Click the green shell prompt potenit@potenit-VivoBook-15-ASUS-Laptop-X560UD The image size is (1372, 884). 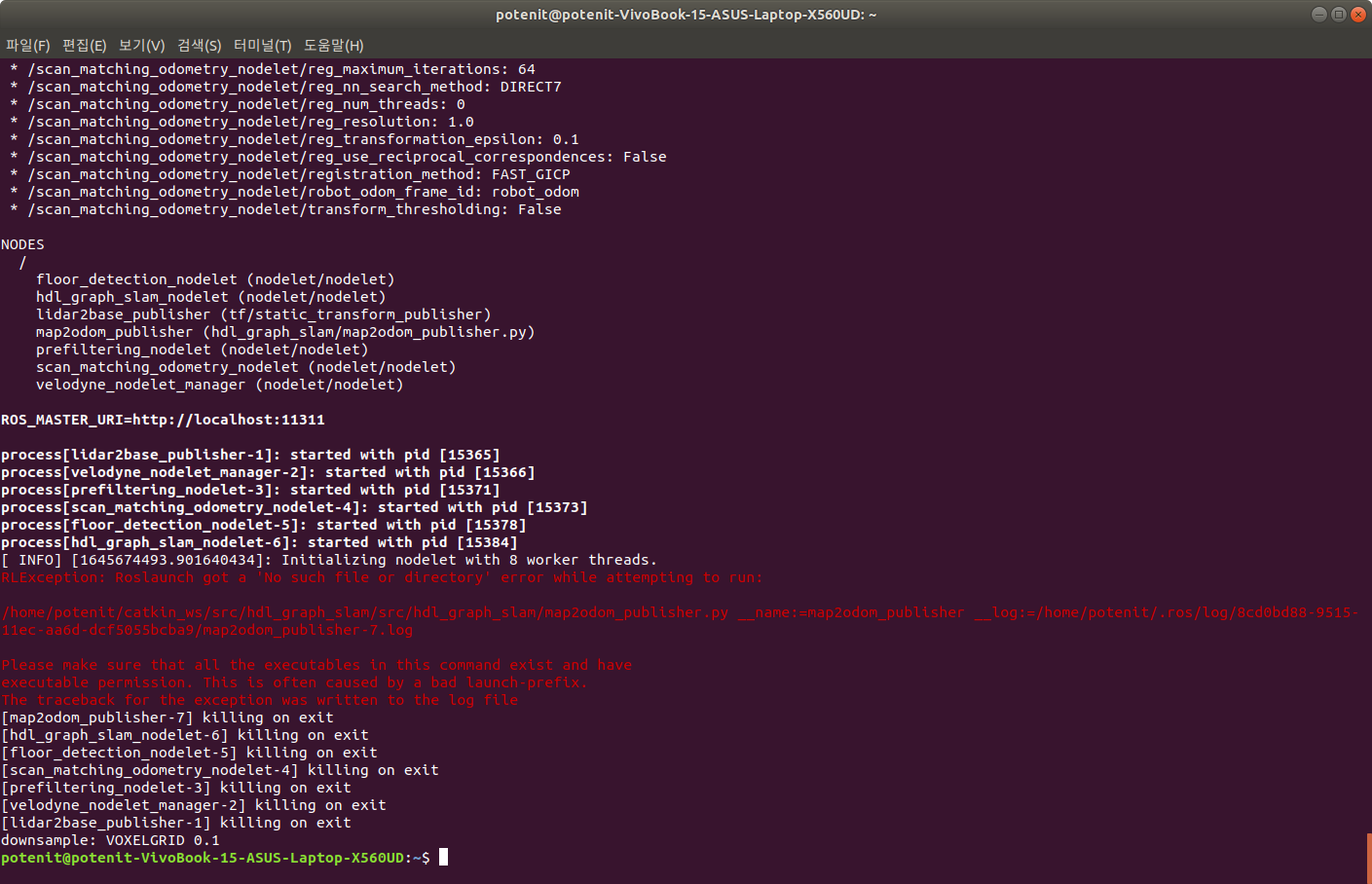click(x=203, y=858)
